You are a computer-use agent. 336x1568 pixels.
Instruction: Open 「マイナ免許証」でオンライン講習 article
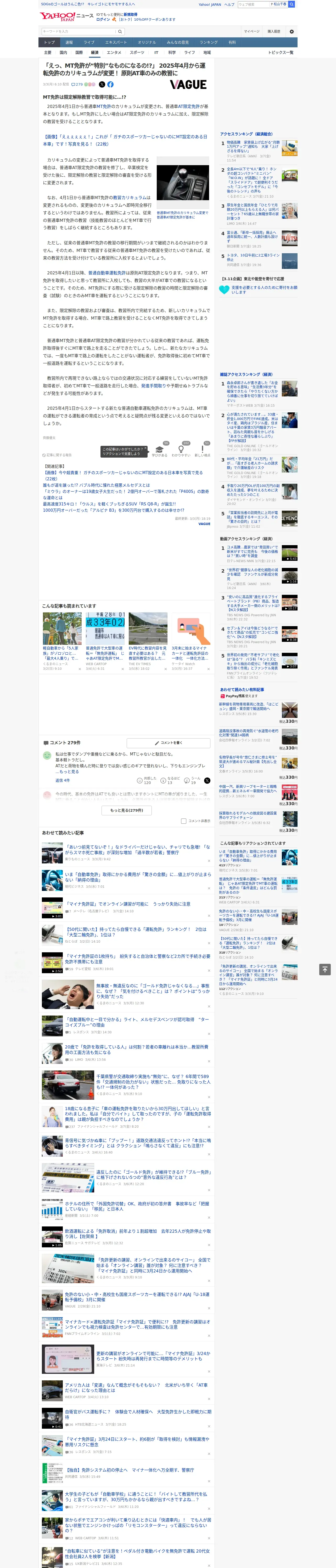(127, 904)
